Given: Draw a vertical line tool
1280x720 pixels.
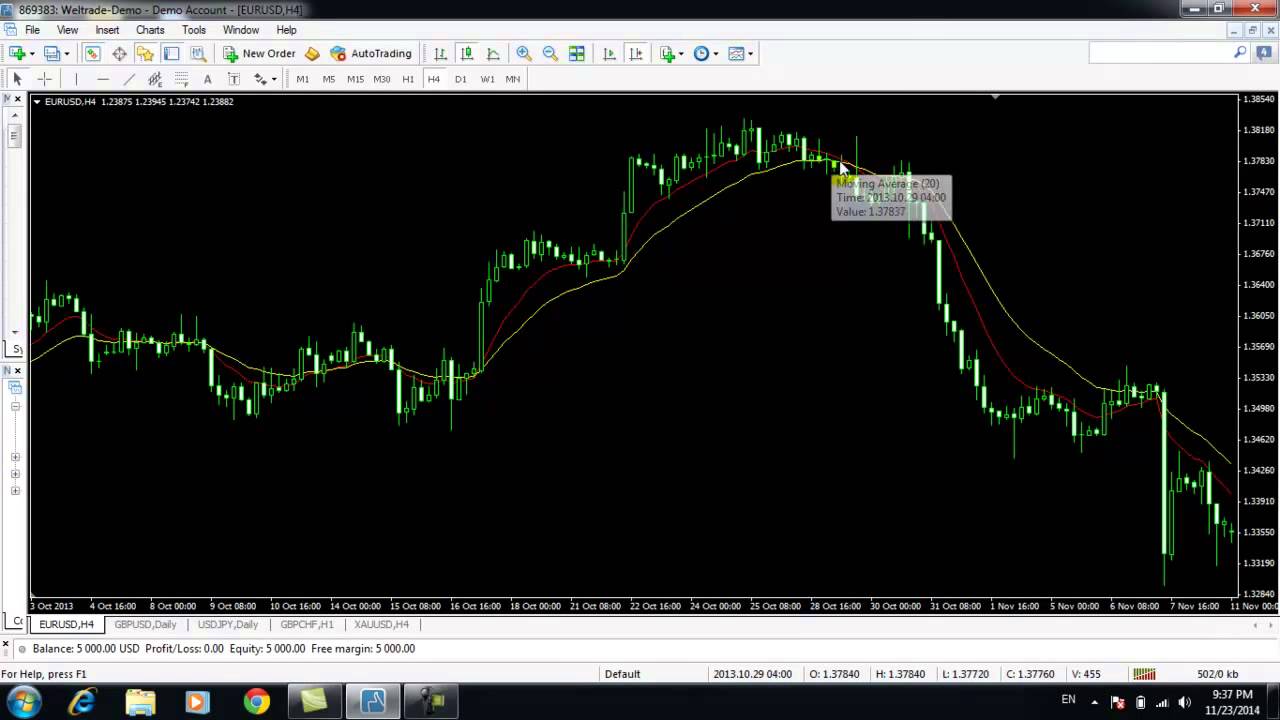Looking at the screenshot, I should (76, 79).
